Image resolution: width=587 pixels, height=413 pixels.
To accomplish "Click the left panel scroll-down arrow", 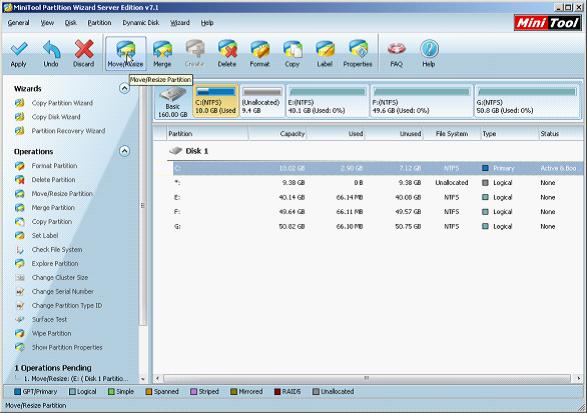I will [x=143, y=379].
